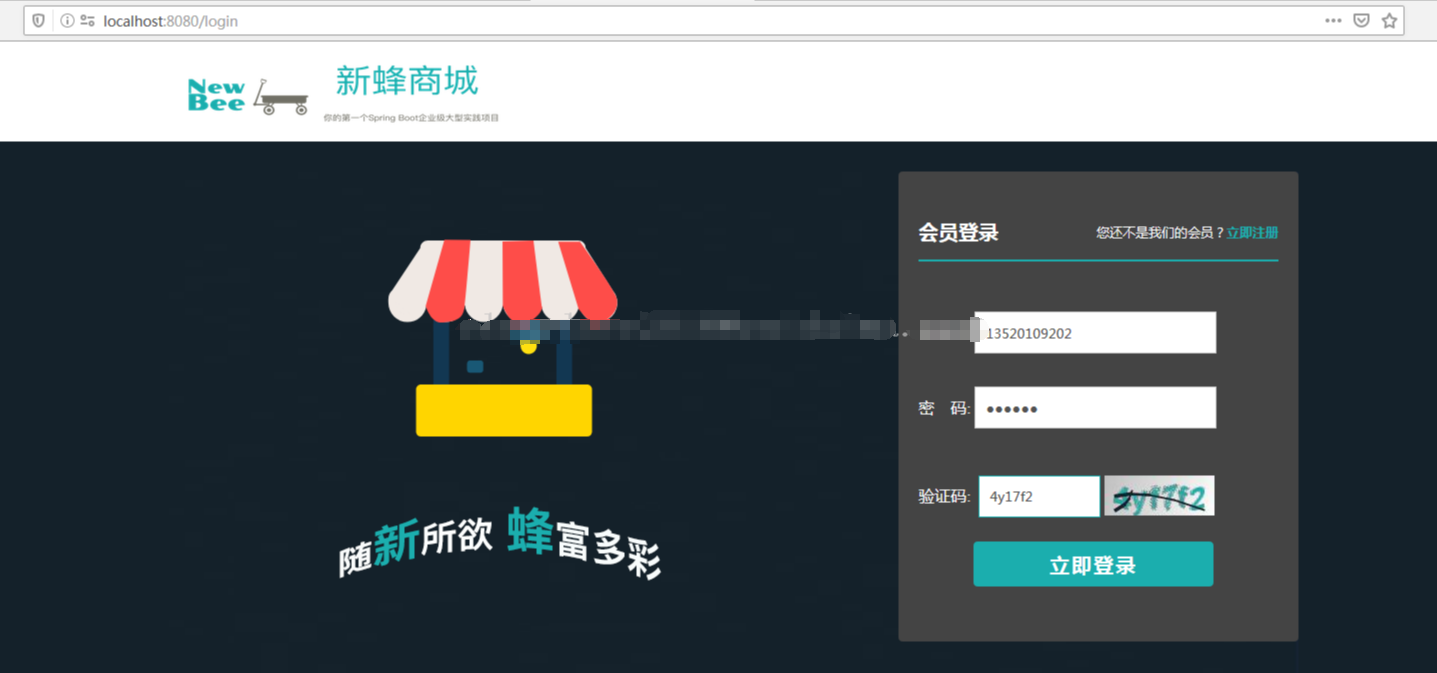Click the 会员登录 heading
This screenshot has width=1437, height=673.
[958, 233]
